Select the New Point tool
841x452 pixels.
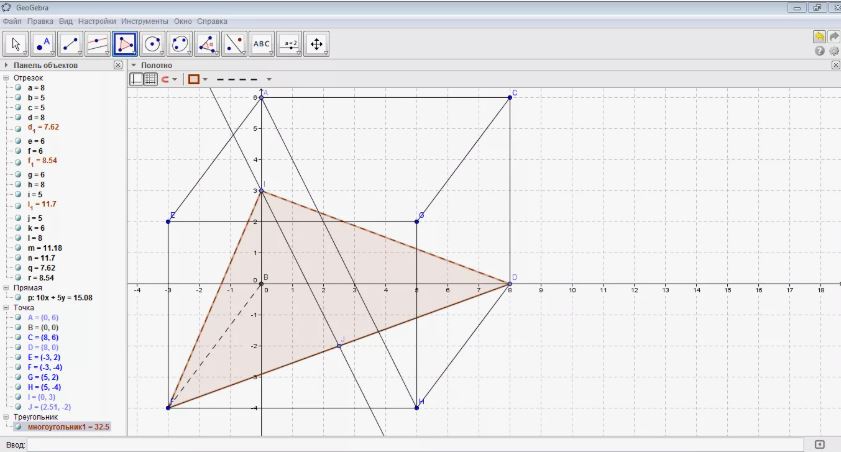(x=43, y=43)
